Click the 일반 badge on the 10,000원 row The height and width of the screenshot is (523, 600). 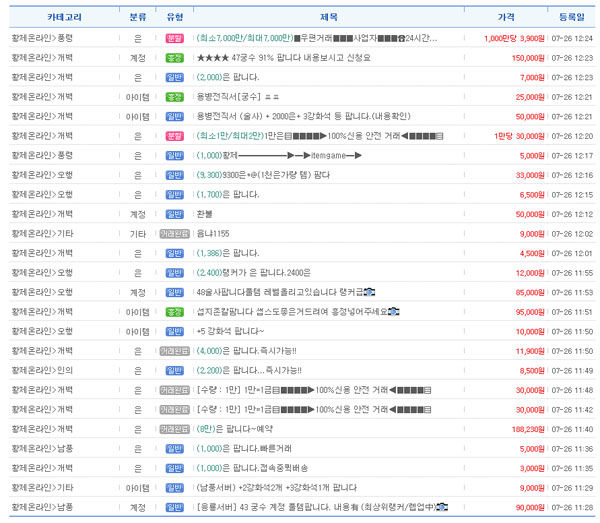point(174,332)
